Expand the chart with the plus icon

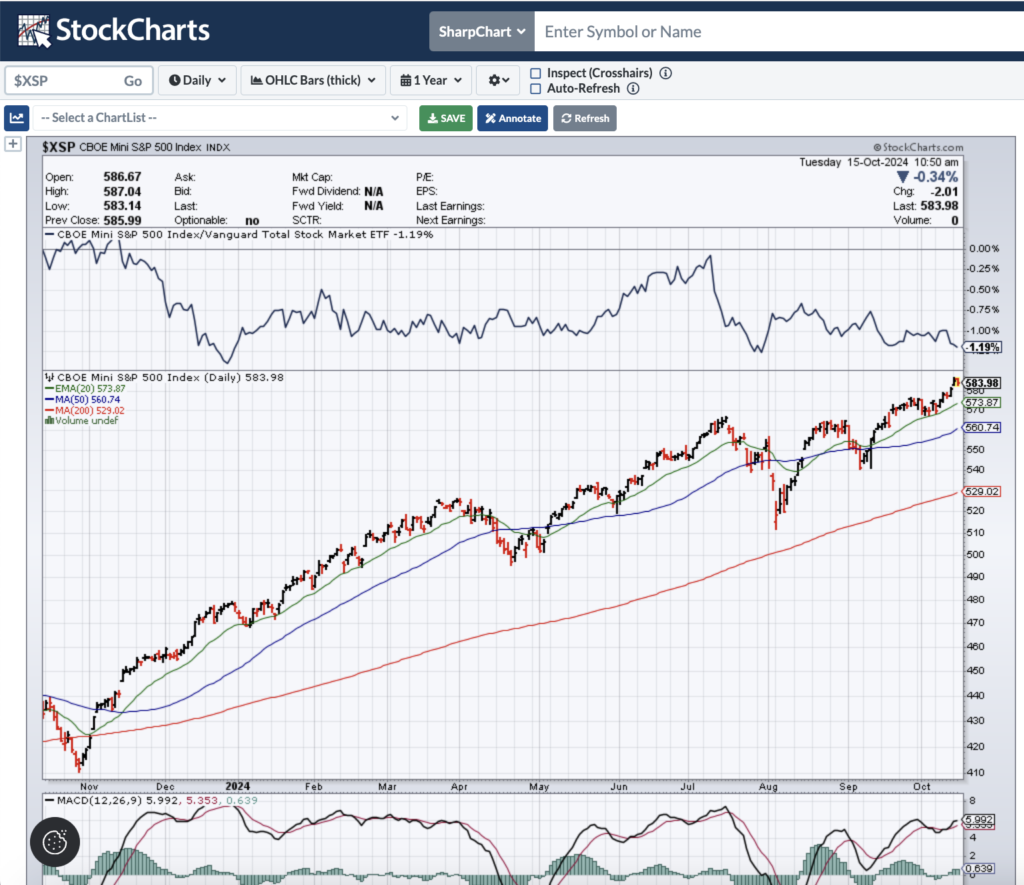coord(12,144)
